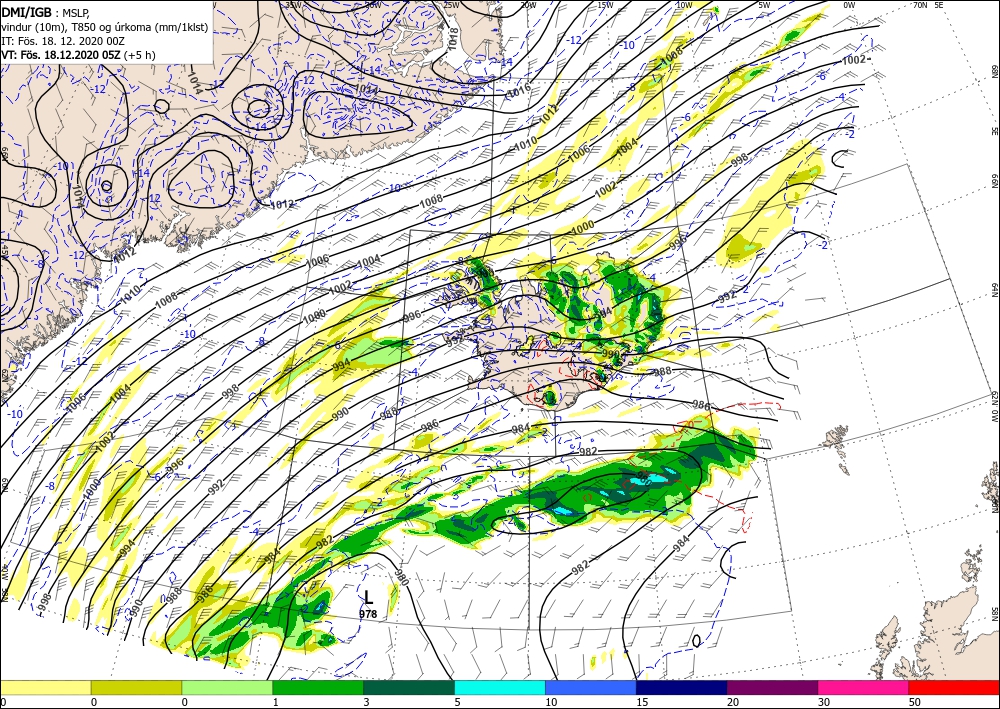Click the 'VT: Fös. 18.12.2020 05Z (+5 h)' line
Viewport: 1000px width, 709px height.
tap(78, 55)
